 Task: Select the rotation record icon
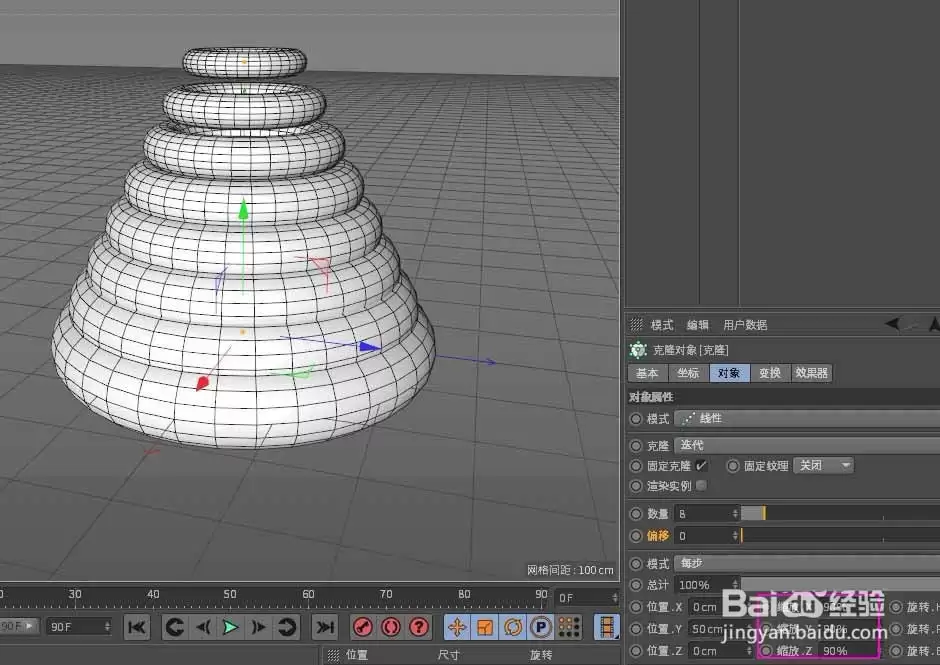point(513,627)
